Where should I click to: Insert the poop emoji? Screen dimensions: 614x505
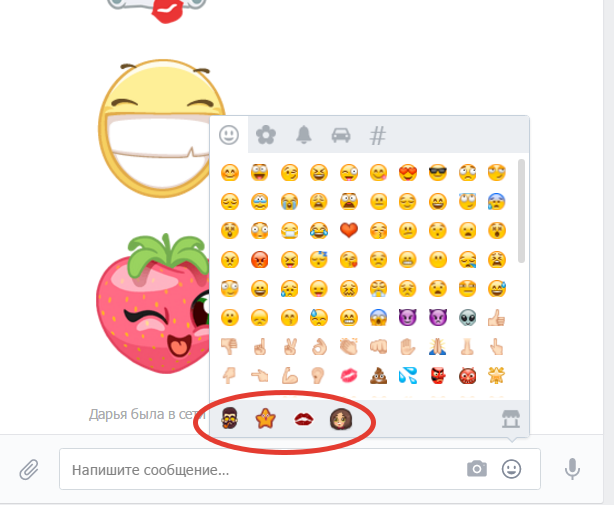(378, 375)
